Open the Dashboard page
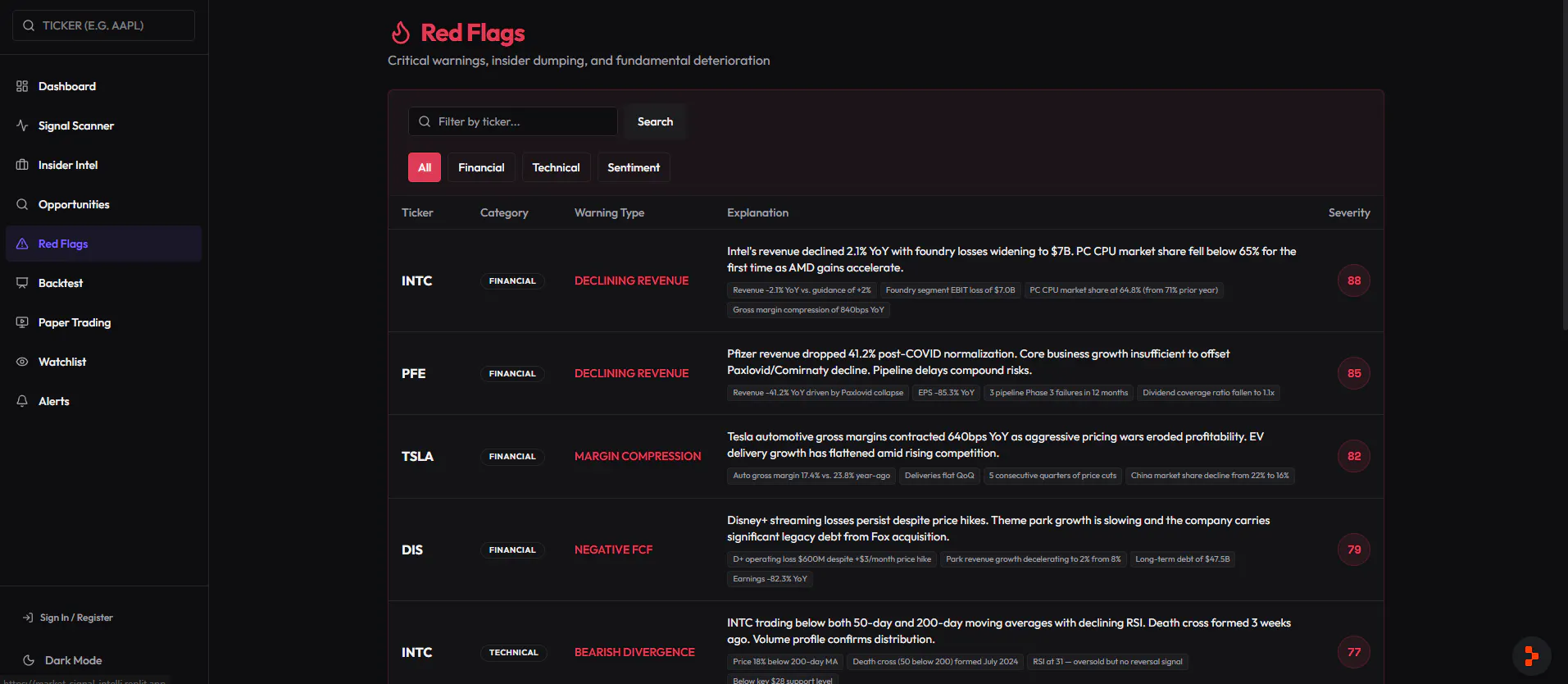This screenshot has height=684, width=1568. (x=103, y=86)
